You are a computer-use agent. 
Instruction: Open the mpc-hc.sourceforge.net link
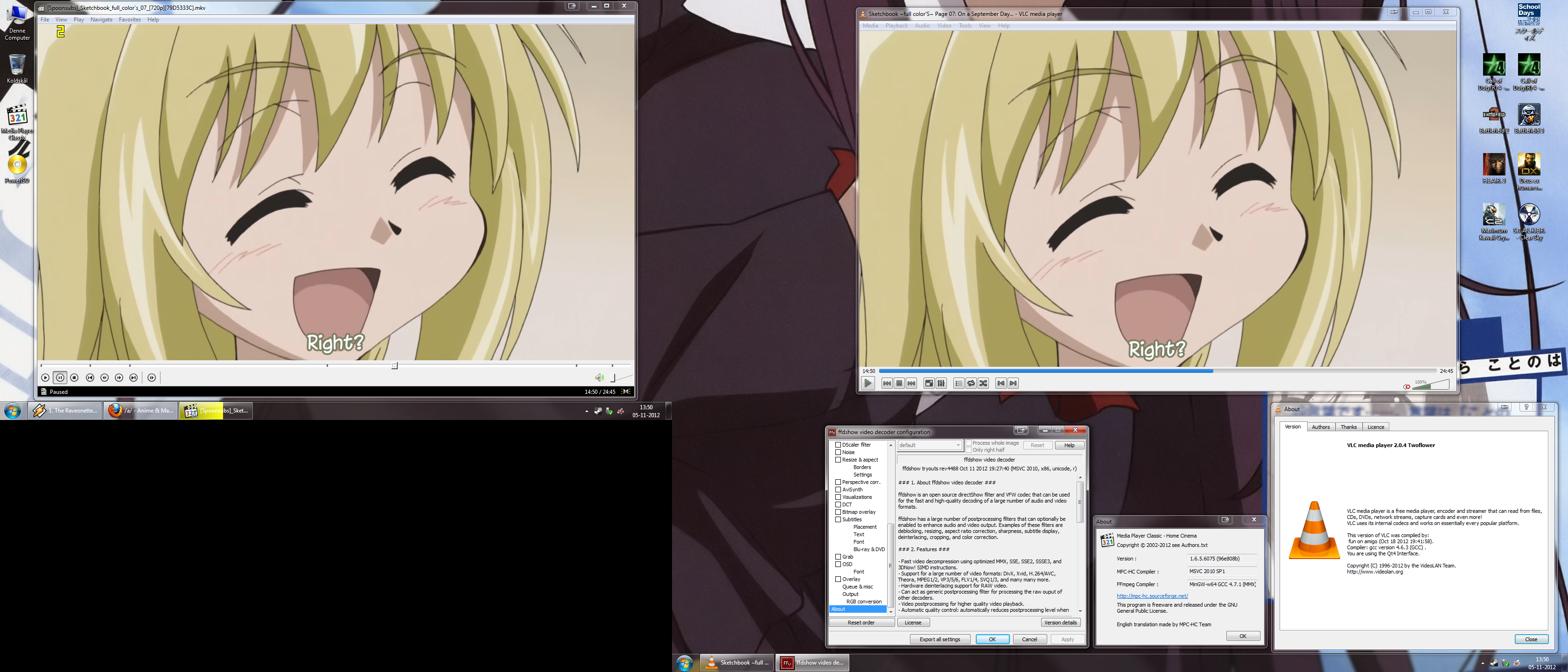click(1152, 596)
